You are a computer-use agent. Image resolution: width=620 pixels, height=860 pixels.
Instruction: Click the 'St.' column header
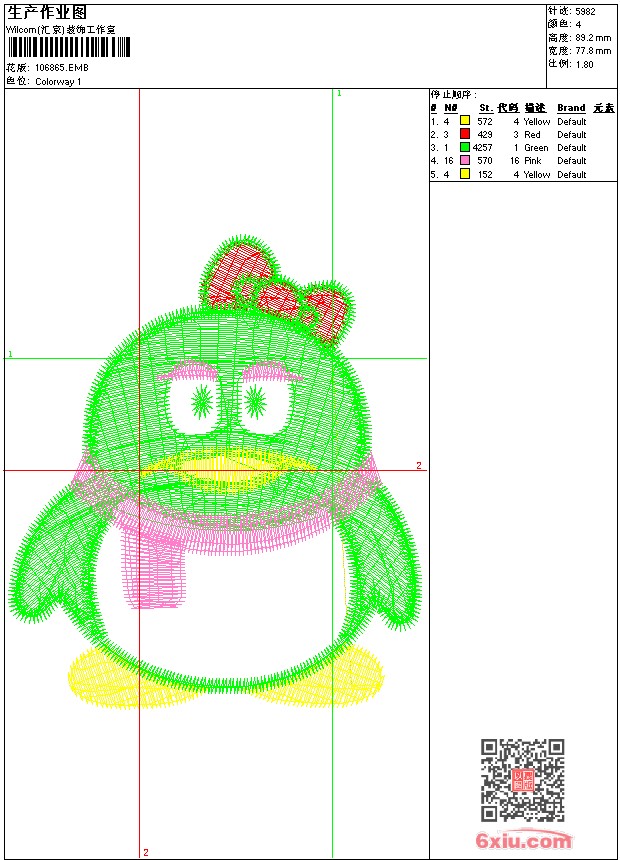(x=486, y=108)
